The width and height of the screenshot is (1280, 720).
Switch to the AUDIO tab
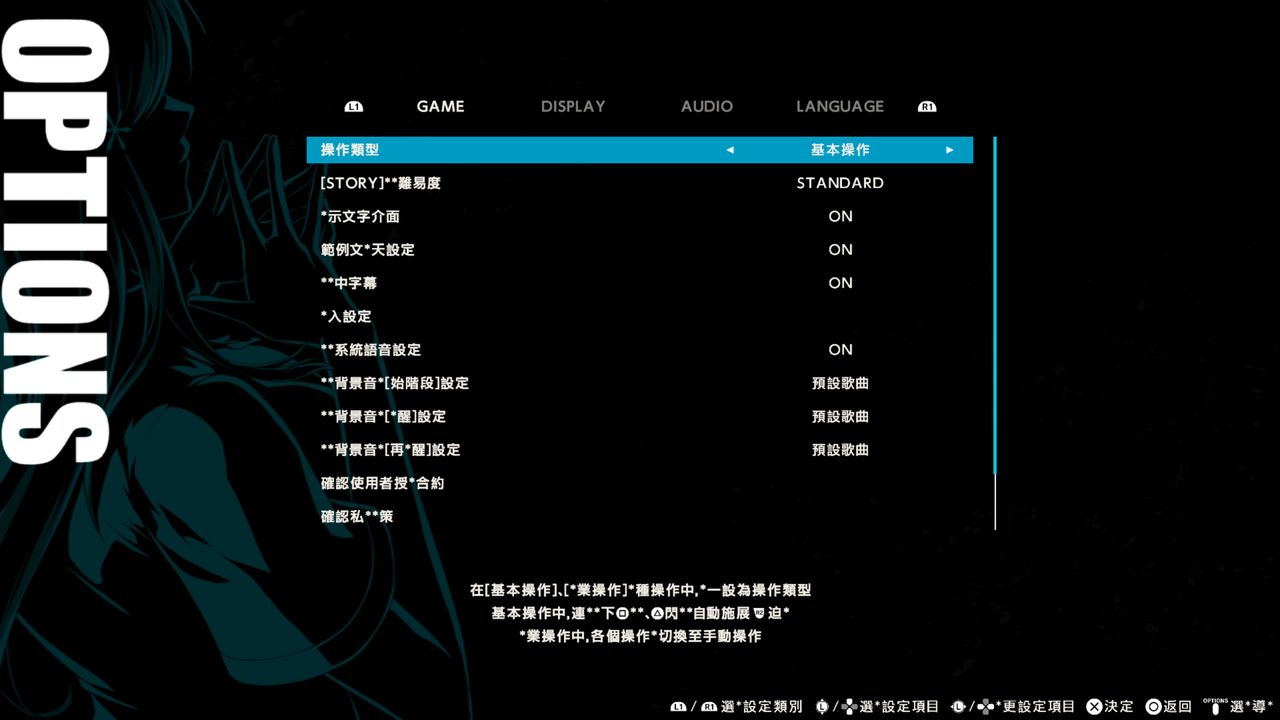pos(707,106)
